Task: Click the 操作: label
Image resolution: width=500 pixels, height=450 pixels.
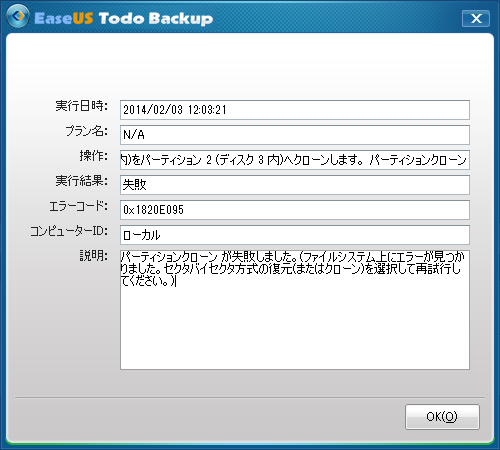Action: tap(94, 156)
